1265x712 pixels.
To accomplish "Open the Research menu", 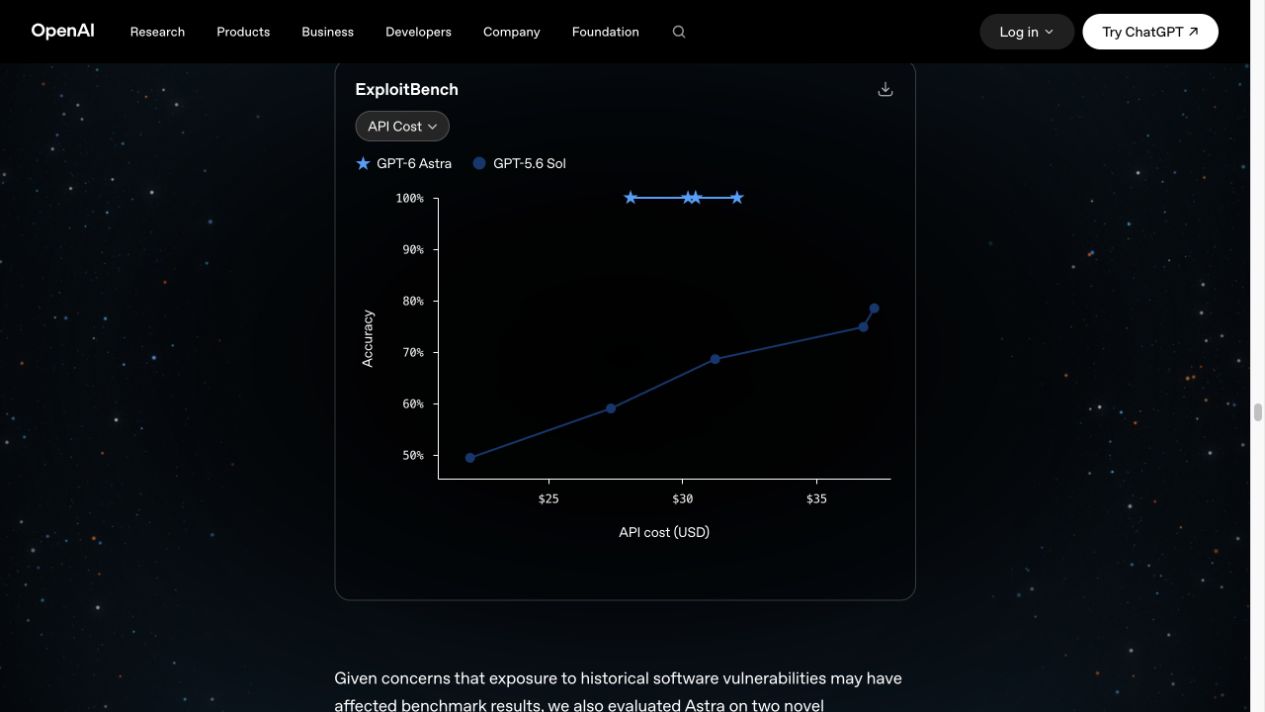I will point(157,32).
